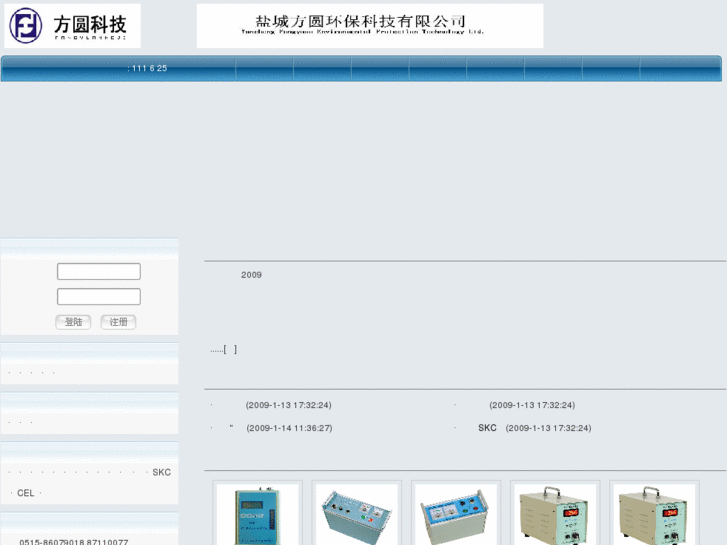This screenshot has height=545, width=727.
Task: Open the rightmost beige red-display instrument thumbnail
Action: pyautogui.click(x=654, y=514)
